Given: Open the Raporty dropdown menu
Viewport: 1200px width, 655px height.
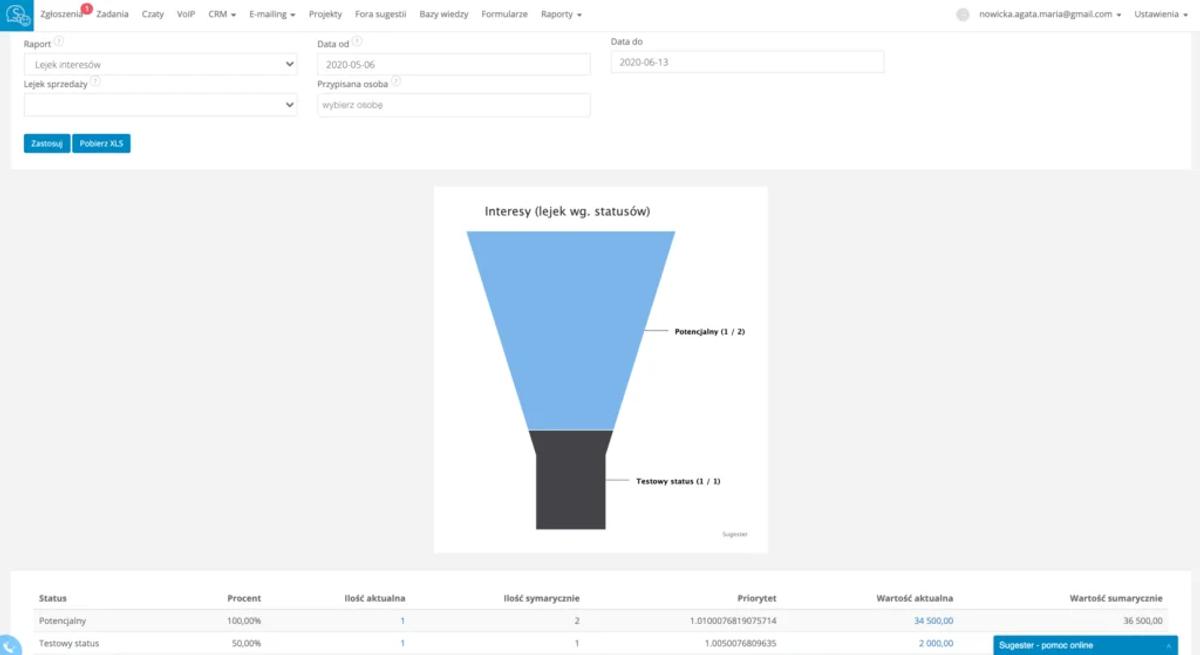Looking at the screenshot, I should click(x=561, y=15).
